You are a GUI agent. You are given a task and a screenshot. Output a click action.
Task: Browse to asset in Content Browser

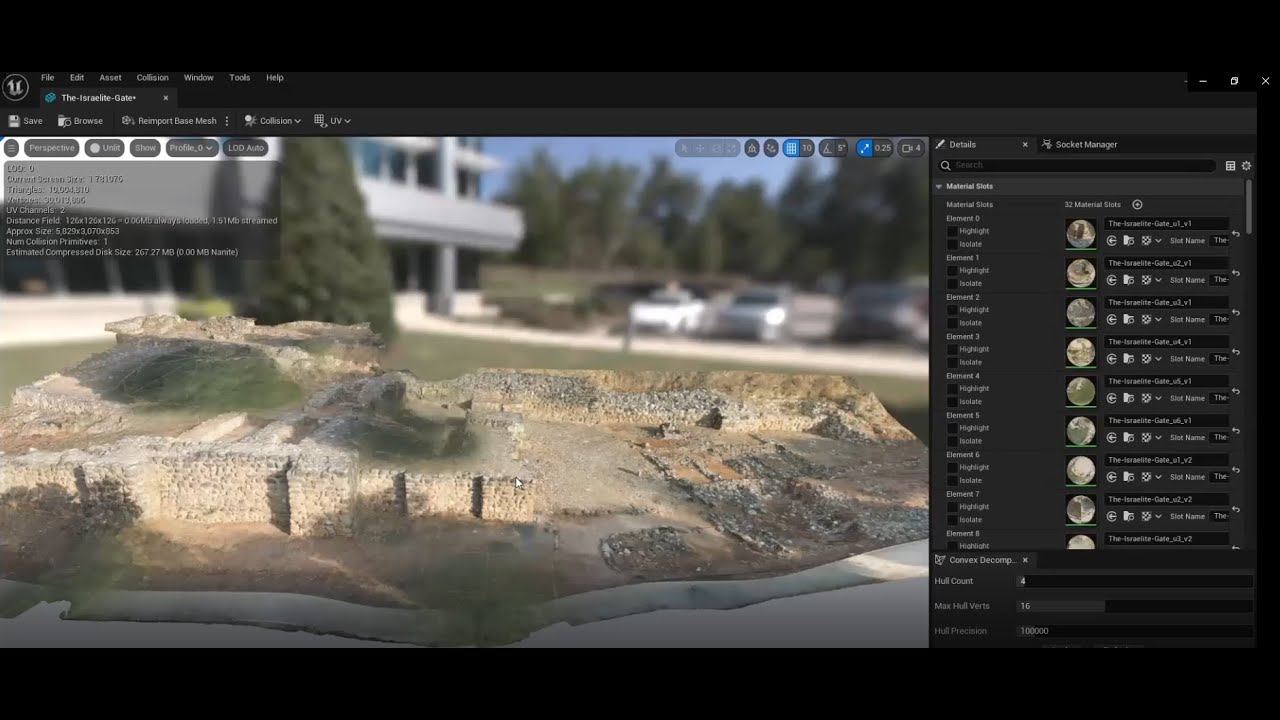click(81, 121)
